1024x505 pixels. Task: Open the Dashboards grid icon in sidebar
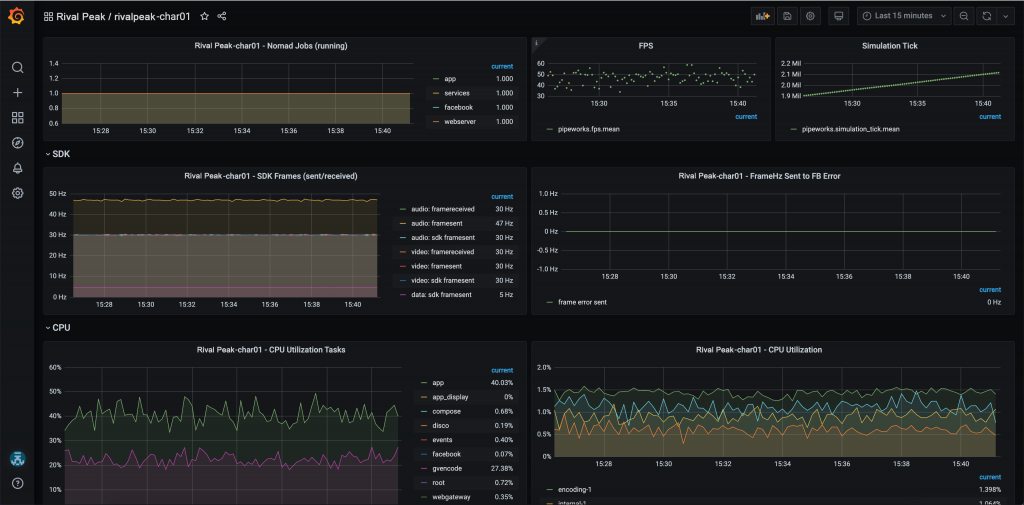[18, 118]
